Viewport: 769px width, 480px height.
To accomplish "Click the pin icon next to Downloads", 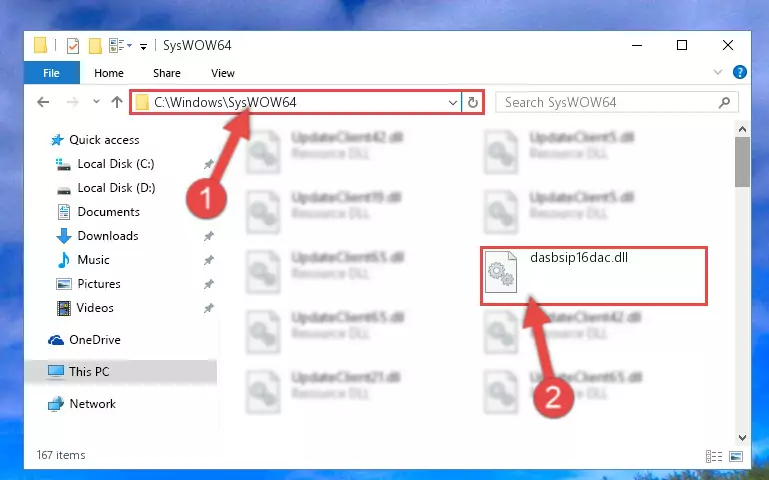I will coord(208,236).
